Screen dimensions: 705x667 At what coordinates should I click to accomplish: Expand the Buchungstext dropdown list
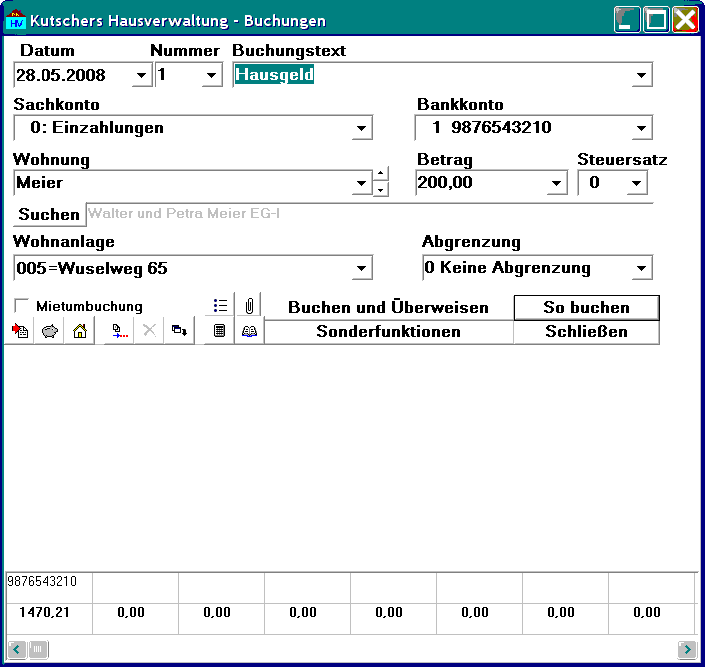tap(642, 75)
